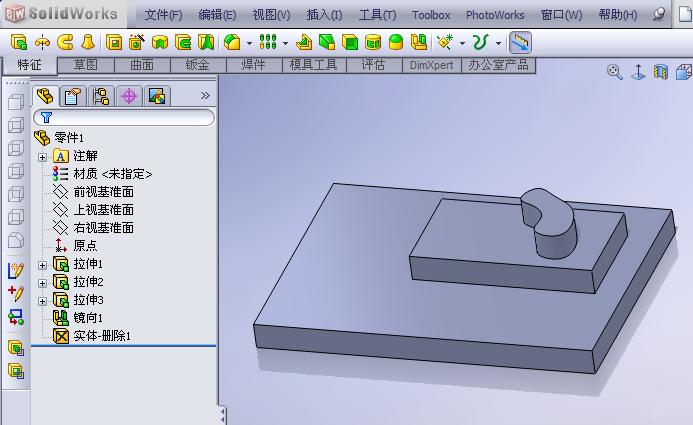Switch to the DimXpert command tab
The width and height of the screenshot is (693, 425).
point(431,65)
